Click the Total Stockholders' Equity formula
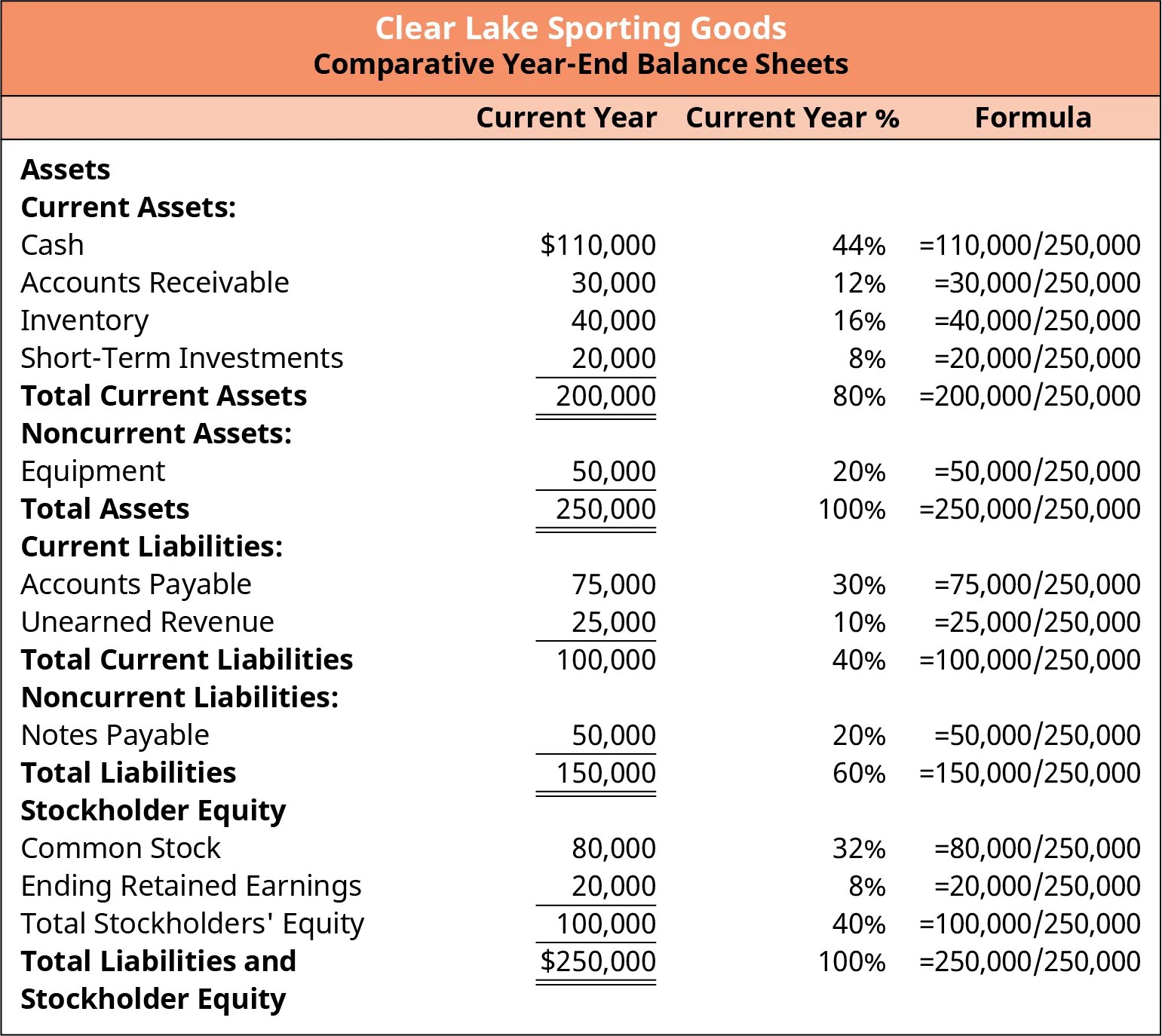 [x=1029, y=924]
